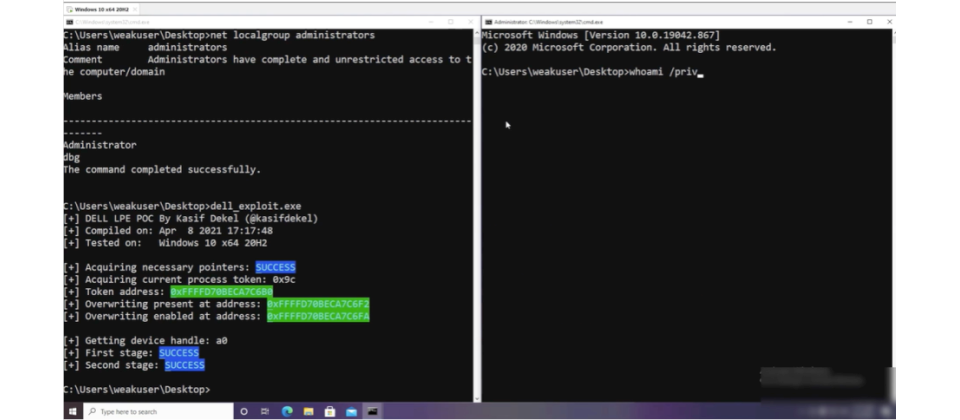The width and height of the screenshot is (960, 420).
Task: Click the 'dbg' member line
Action: (x=72, y=157)
